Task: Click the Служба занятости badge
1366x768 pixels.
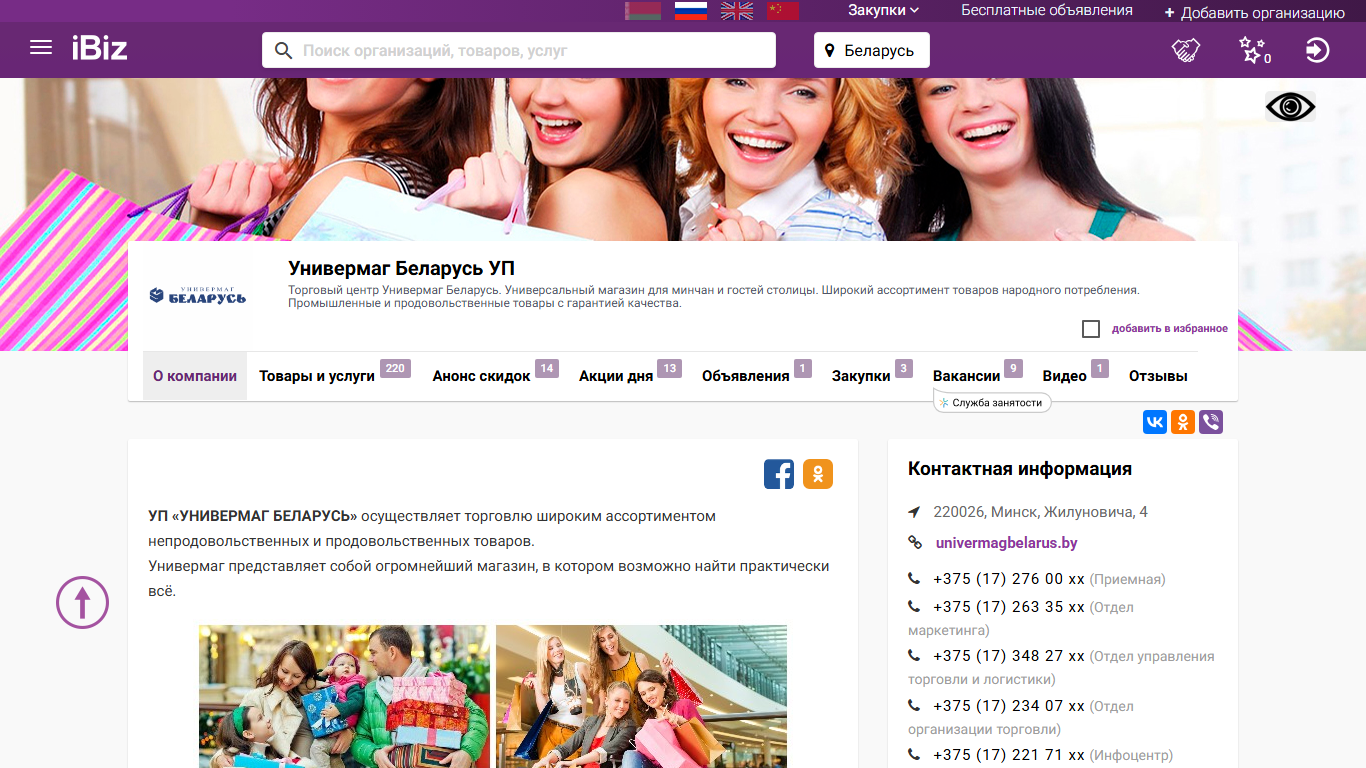Action: (992, 403)
